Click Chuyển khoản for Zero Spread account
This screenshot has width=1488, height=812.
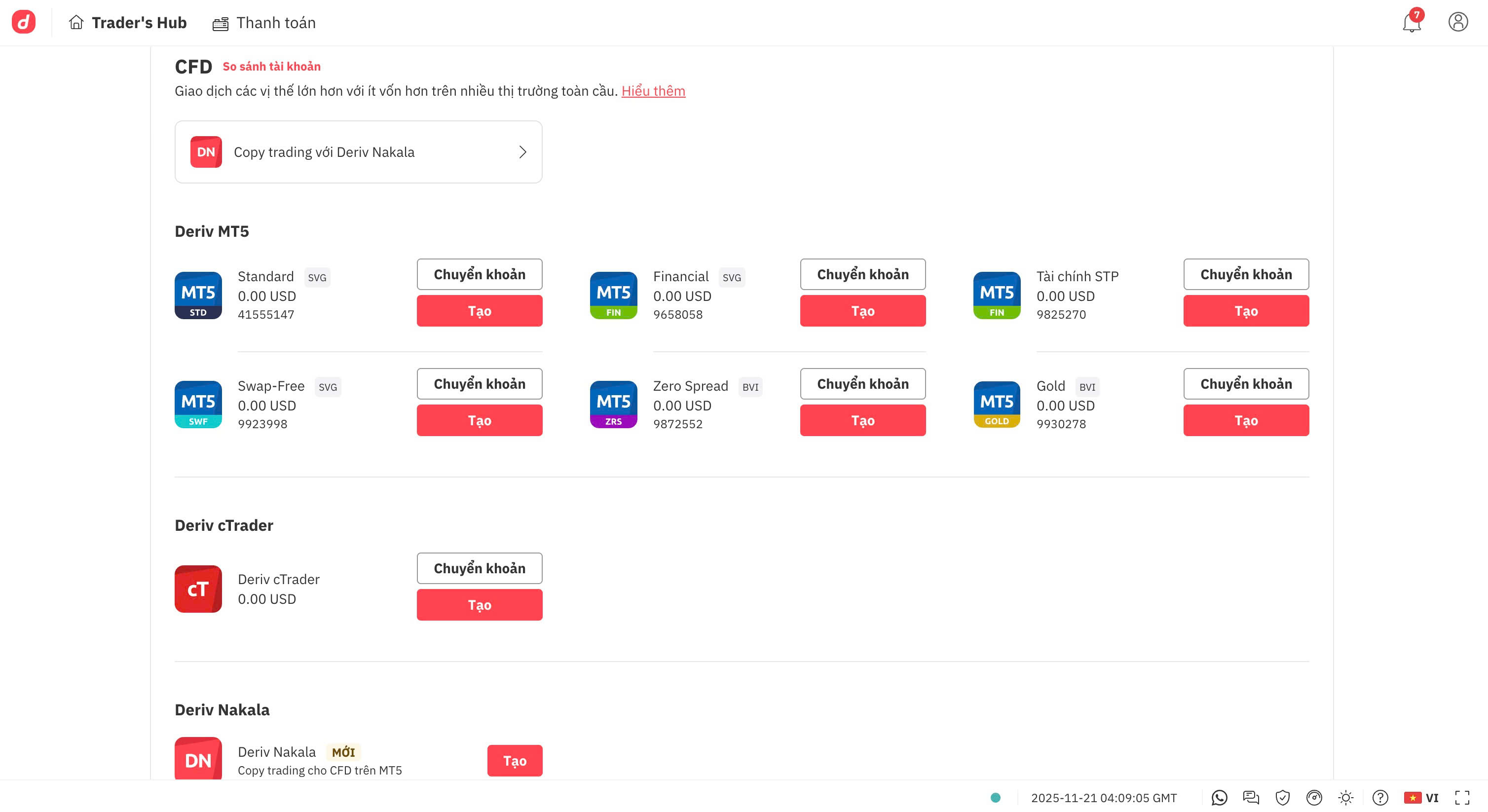[x=862, y=383]
